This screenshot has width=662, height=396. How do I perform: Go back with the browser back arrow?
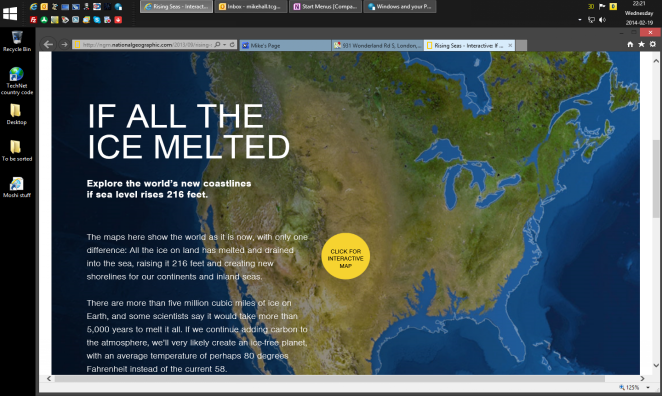48,44
